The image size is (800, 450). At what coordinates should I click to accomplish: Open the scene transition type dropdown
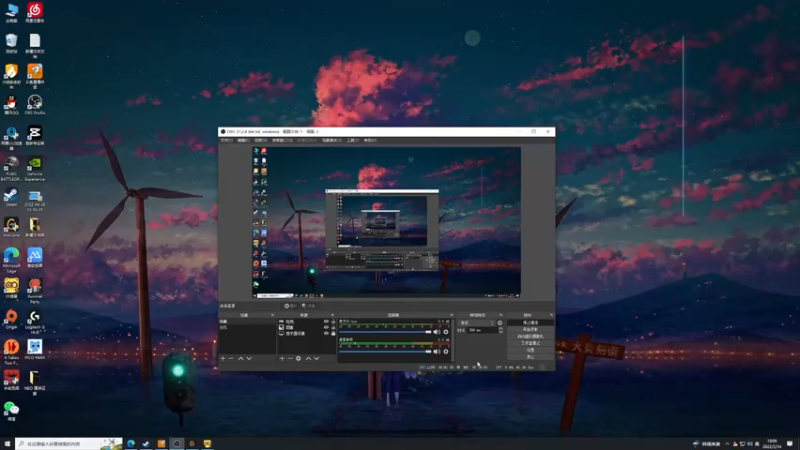coord(477,322)
